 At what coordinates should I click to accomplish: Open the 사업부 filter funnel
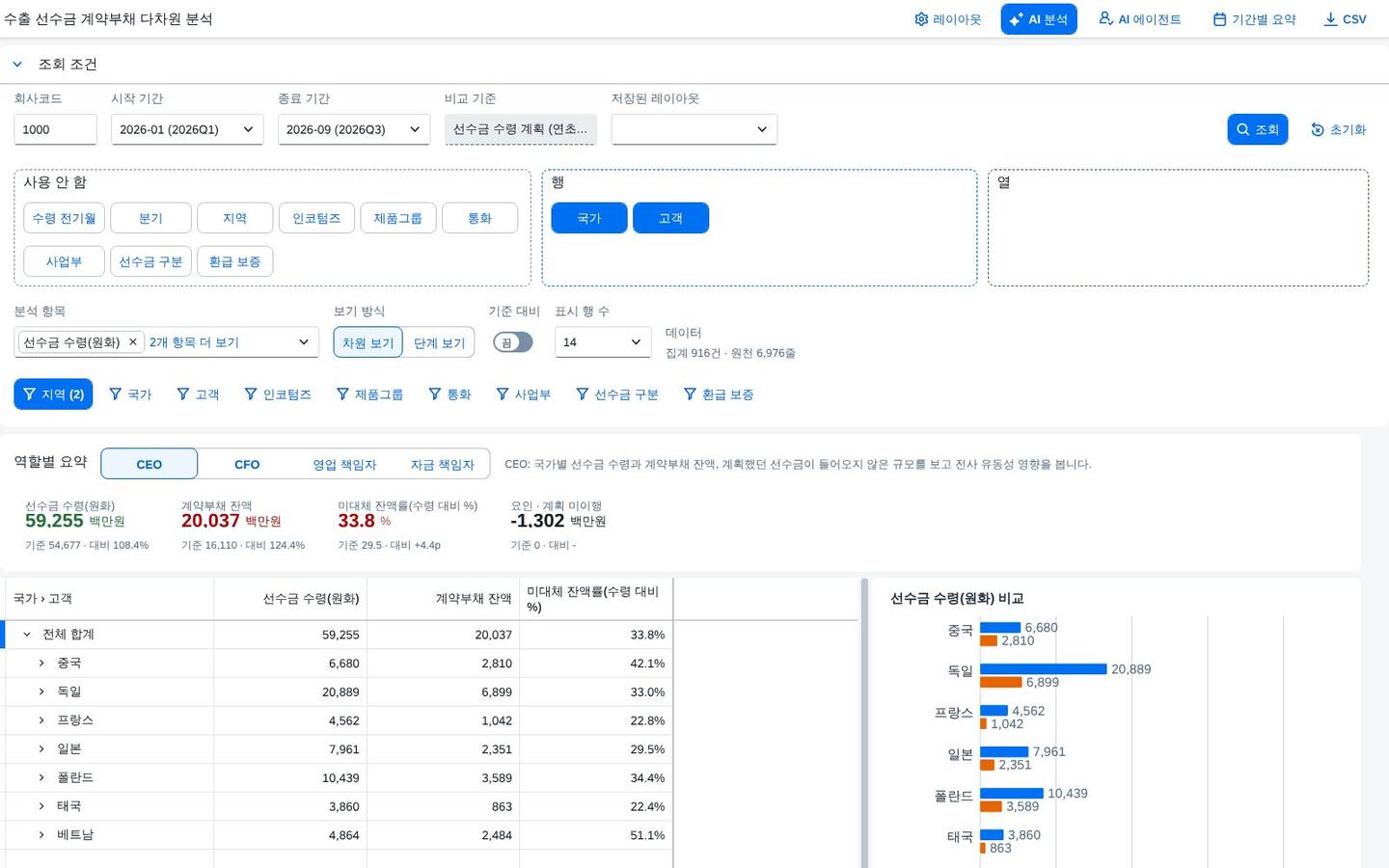(x=523, y=394)
